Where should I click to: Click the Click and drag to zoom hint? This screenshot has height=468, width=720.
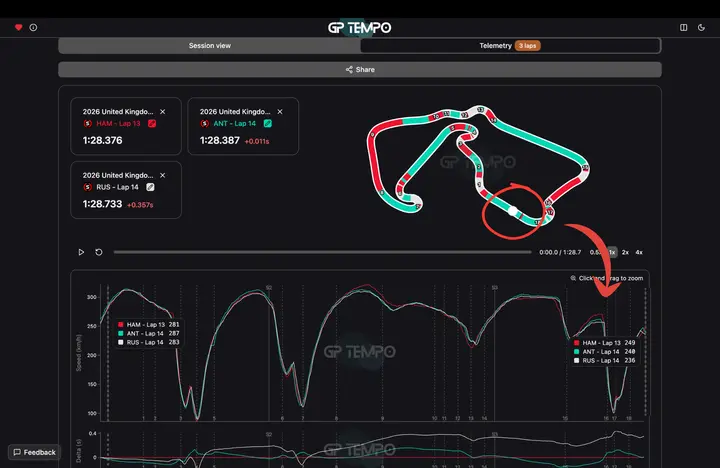(x=611, y=278)
